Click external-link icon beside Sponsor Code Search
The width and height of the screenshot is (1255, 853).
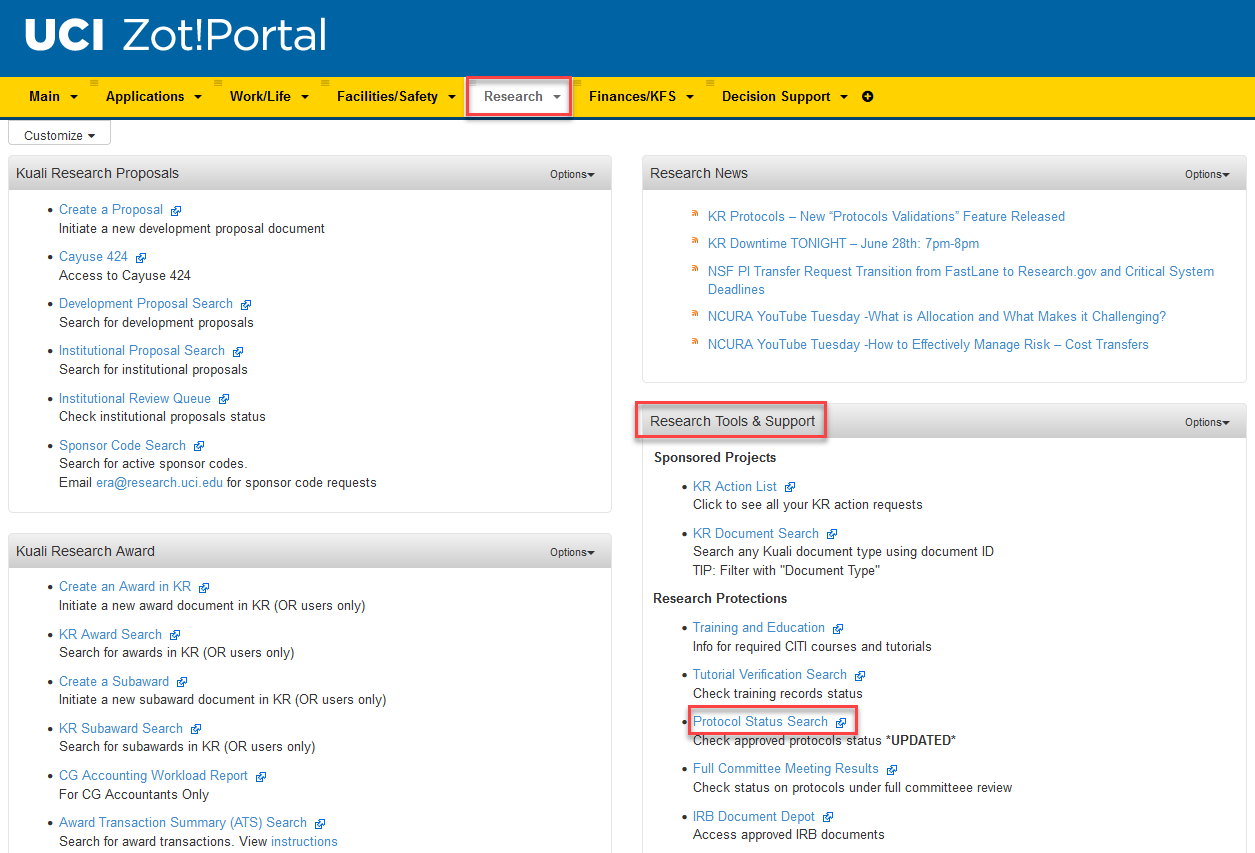click(199, 446)
